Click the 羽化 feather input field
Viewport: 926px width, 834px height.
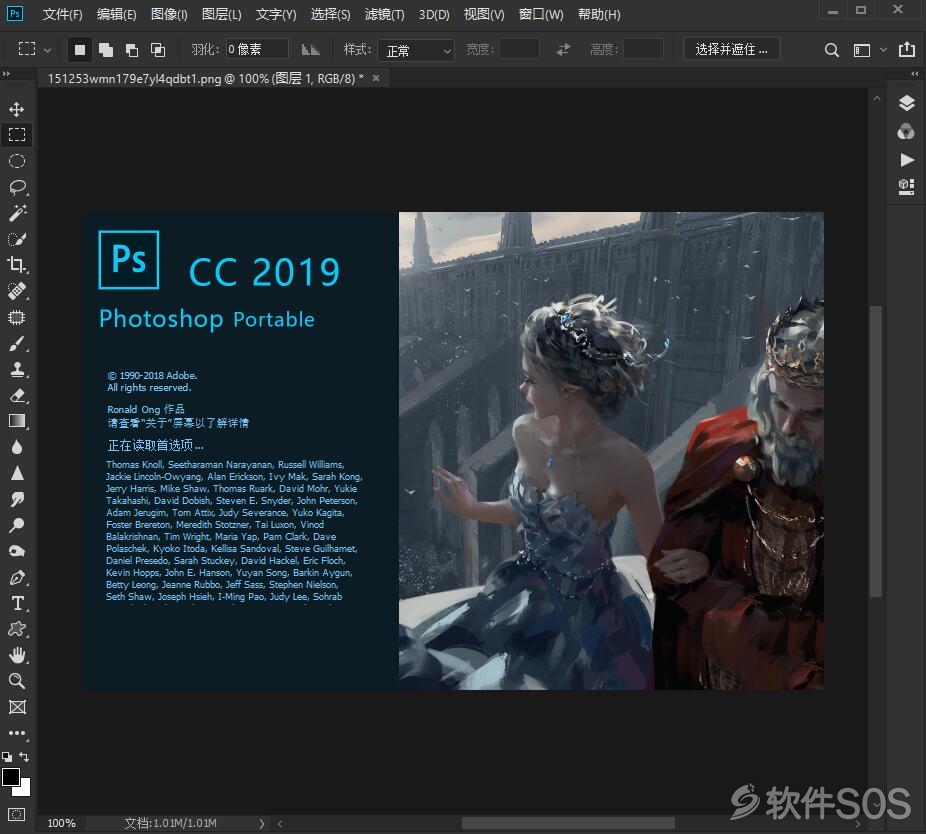point(257,50)
